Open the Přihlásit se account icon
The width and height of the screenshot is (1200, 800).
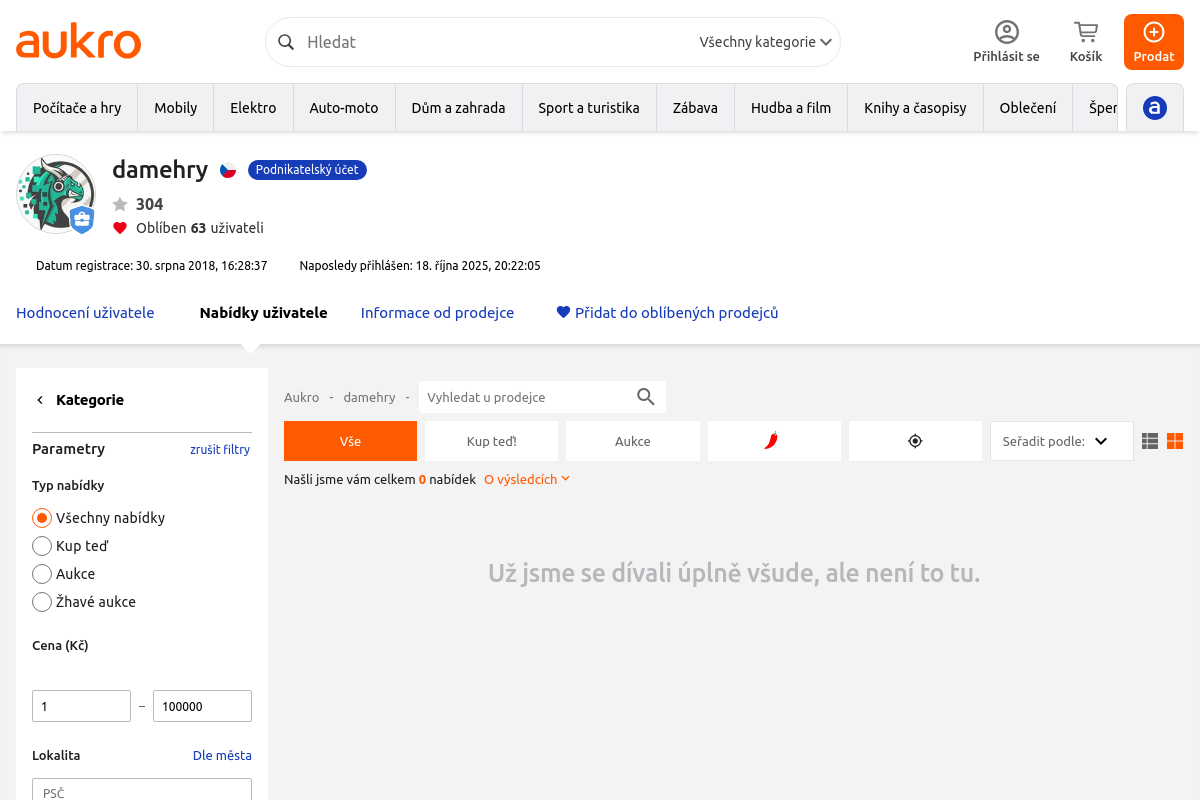[1006, 42]
